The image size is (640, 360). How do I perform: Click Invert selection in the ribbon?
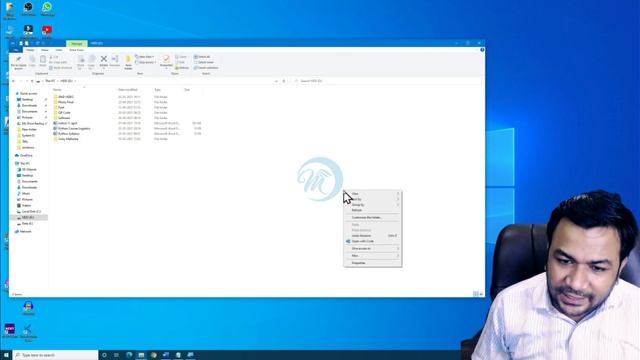pos(206,68)
